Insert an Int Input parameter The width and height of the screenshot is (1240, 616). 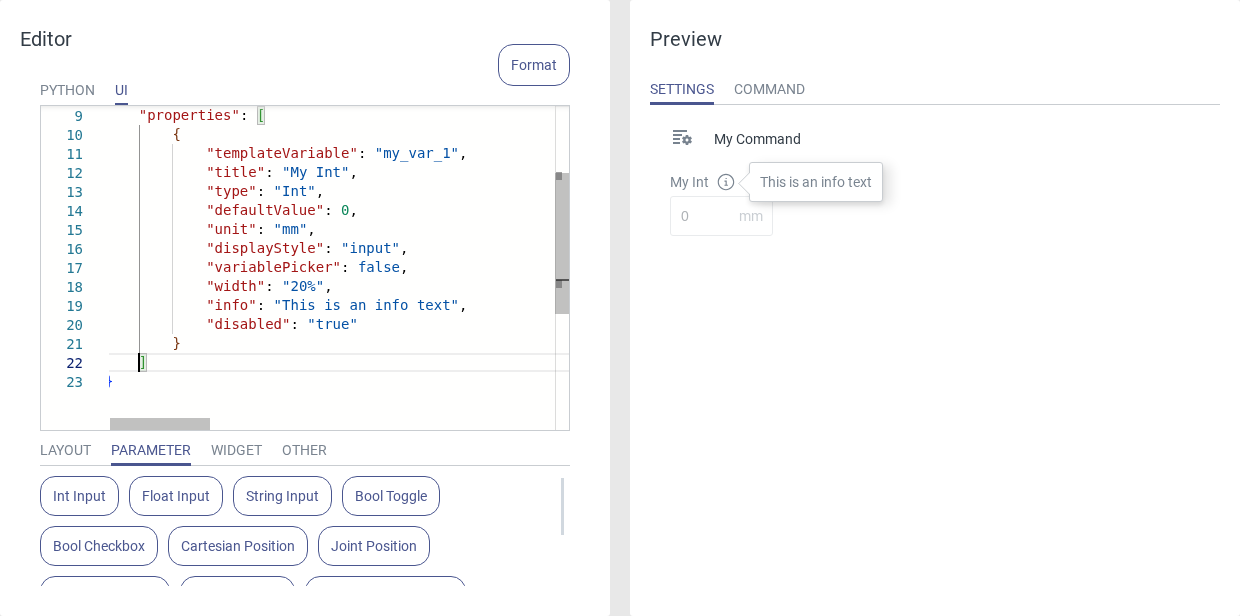coord(79,496)
